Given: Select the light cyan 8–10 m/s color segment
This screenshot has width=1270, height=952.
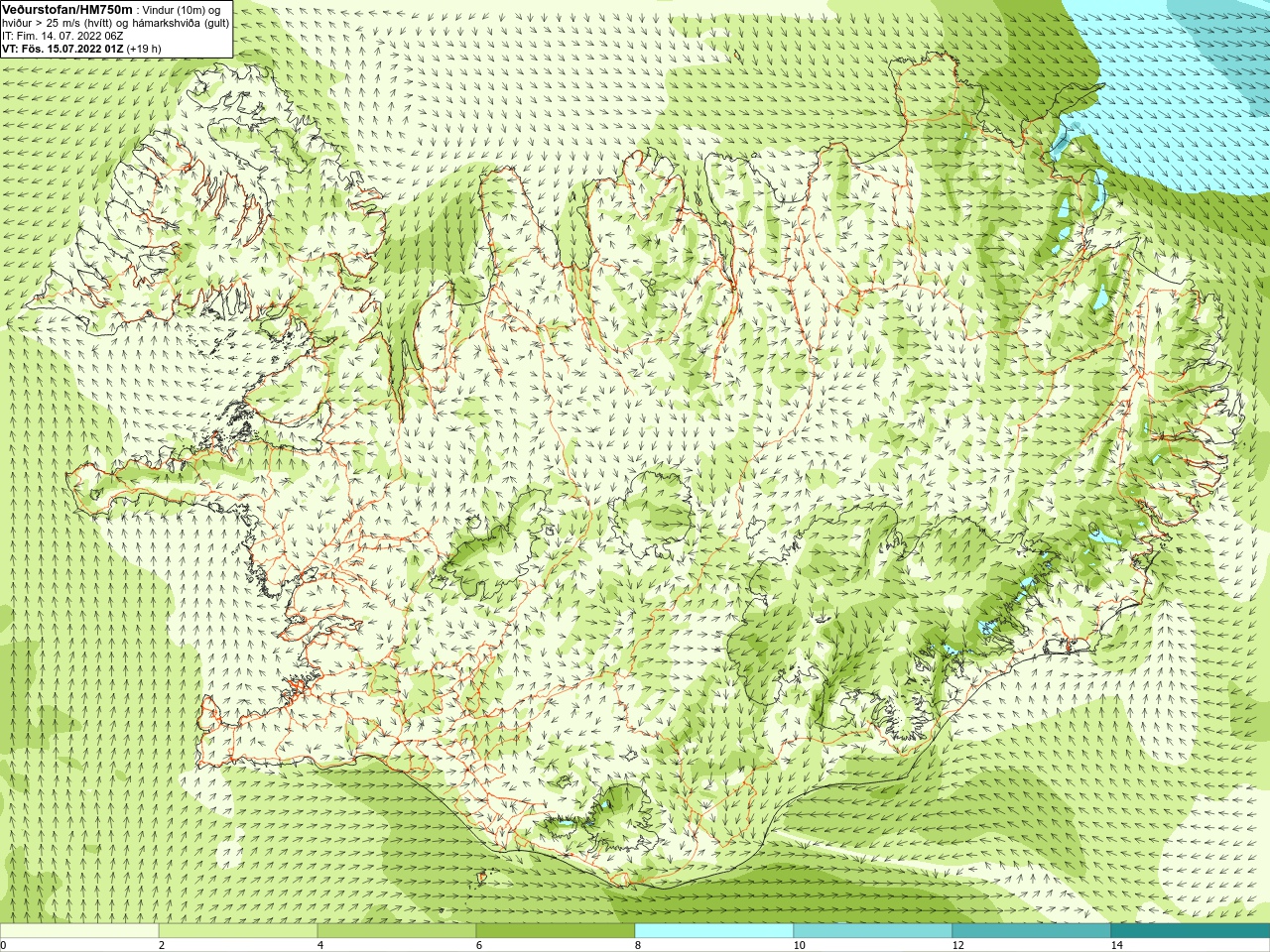Looking at the screenshot, I should point(714,931).
